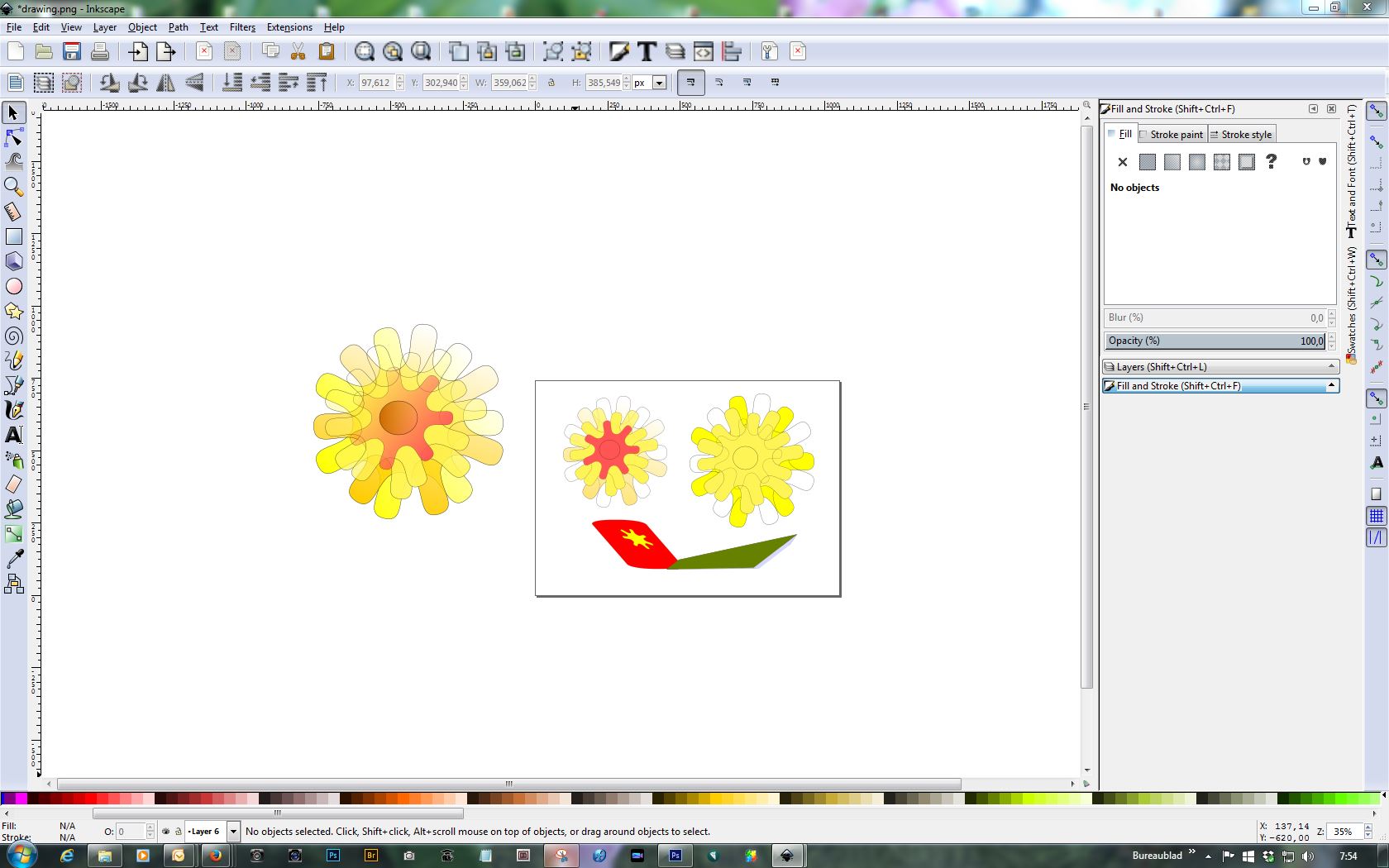The image size is (1389, 868).
Task: Click the Cut scissors icon
Action: (298, 51)
